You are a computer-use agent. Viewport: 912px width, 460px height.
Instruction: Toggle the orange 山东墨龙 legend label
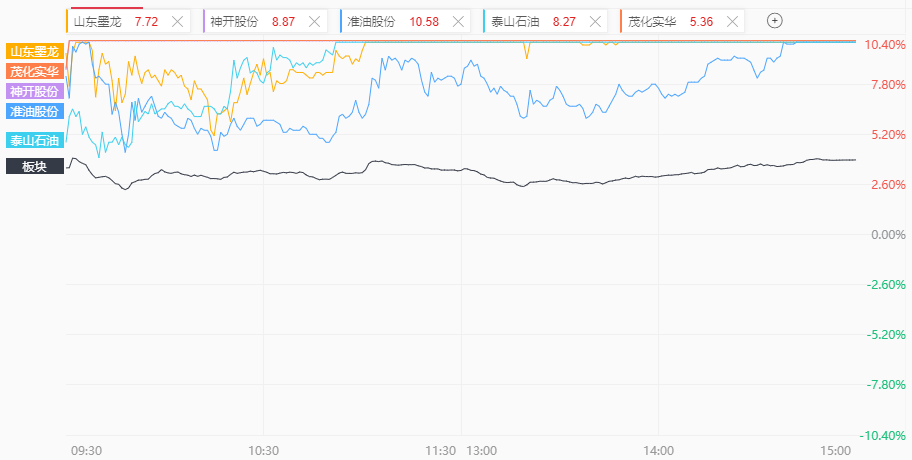tap(35, 51)
